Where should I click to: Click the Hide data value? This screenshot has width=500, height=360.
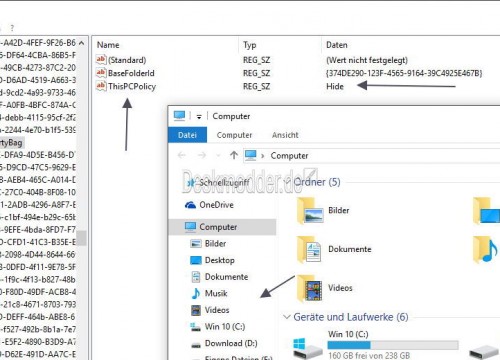pyautogui.click(x=335, y=86)
